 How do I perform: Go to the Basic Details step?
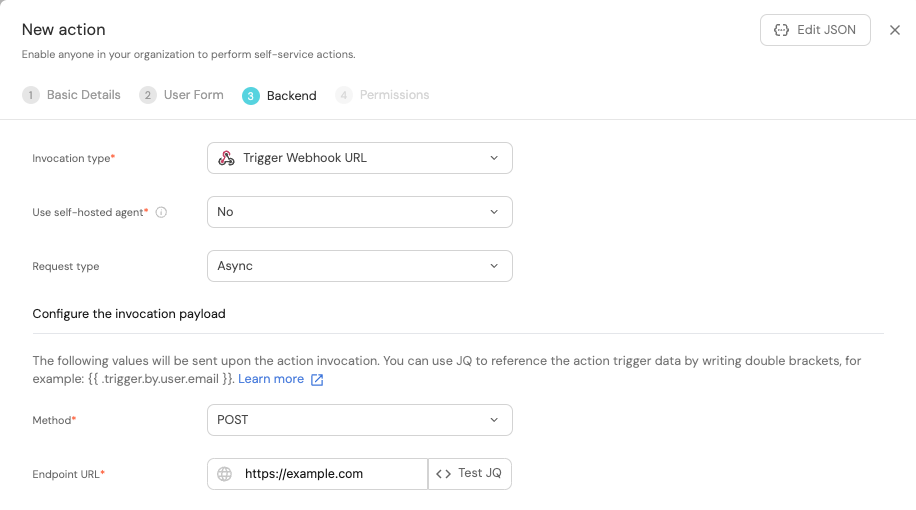tap(83, 95)
